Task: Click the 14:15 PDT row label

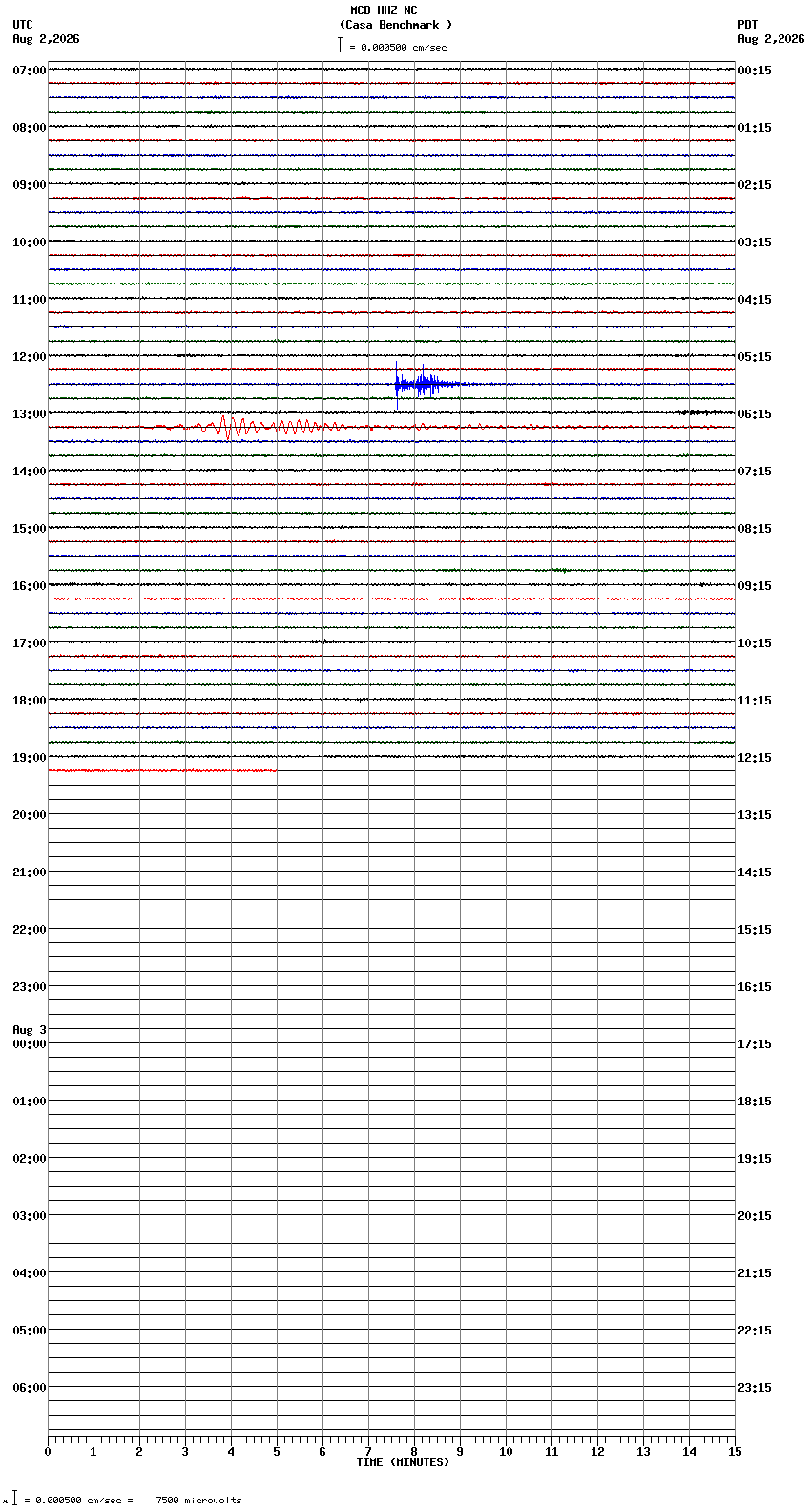Action: point(755,872)
